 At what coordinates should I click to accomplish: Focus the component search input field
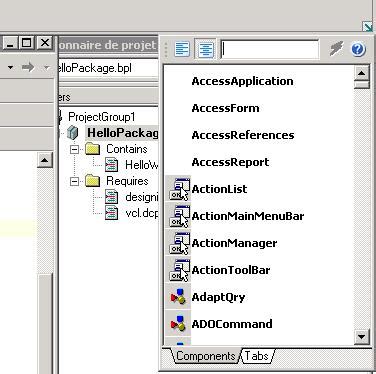tap(270, 49)
